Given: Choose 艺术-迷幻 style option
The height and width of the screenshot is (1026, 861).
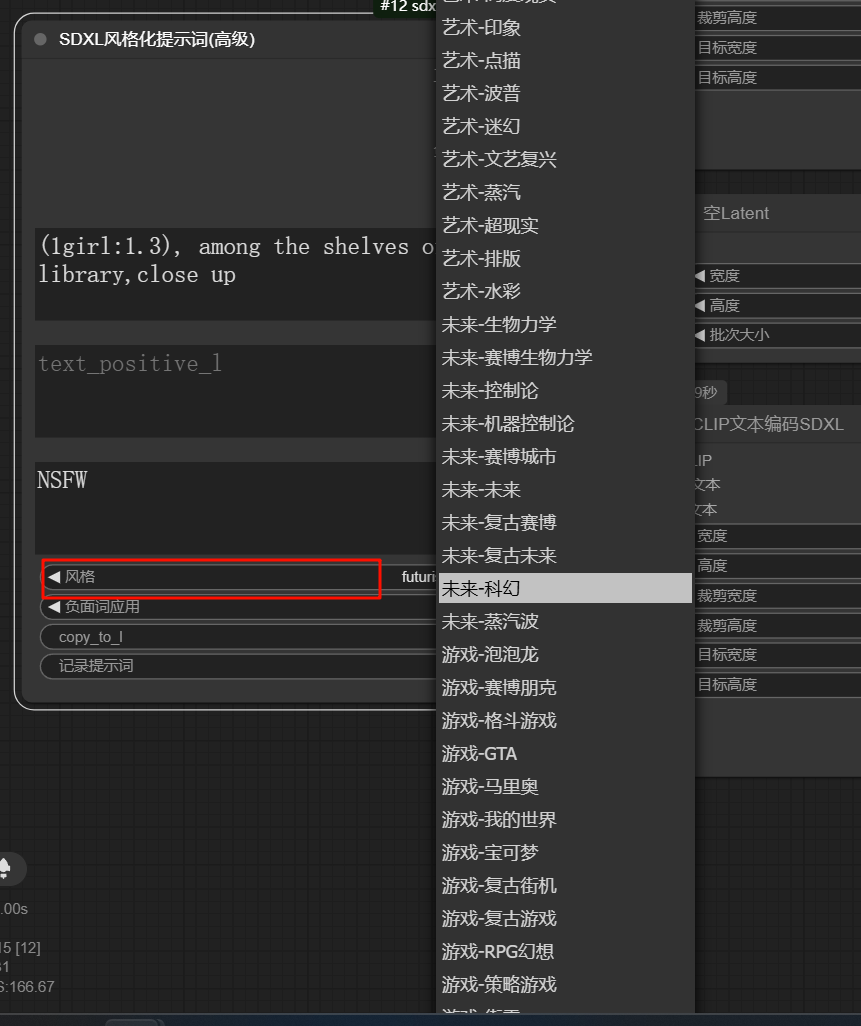Looking at the screenshot, I should (565, 126).
